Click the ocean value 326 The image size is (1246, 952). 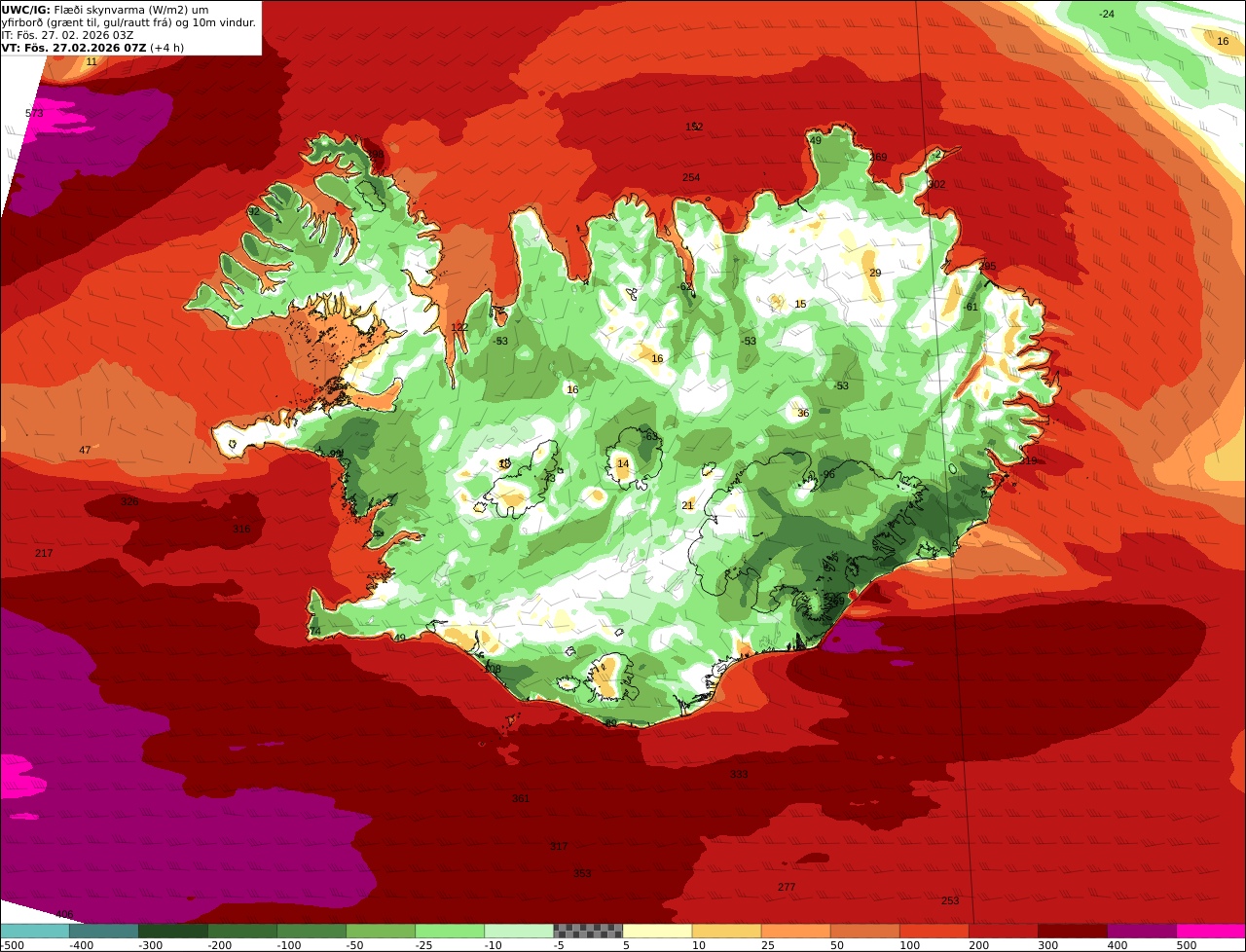coord(128,501)
